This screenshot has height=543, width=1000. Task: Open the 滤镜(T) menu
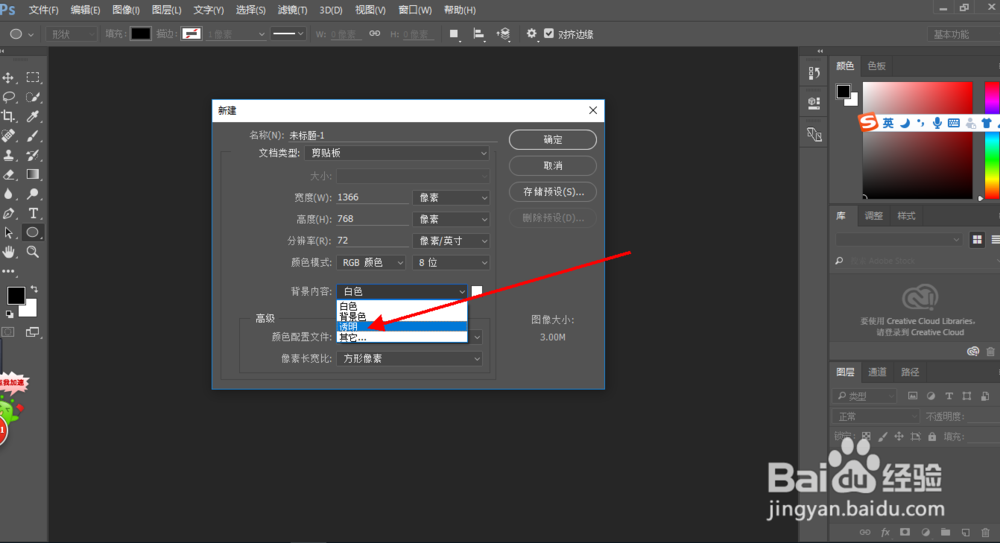pos(292,10)
